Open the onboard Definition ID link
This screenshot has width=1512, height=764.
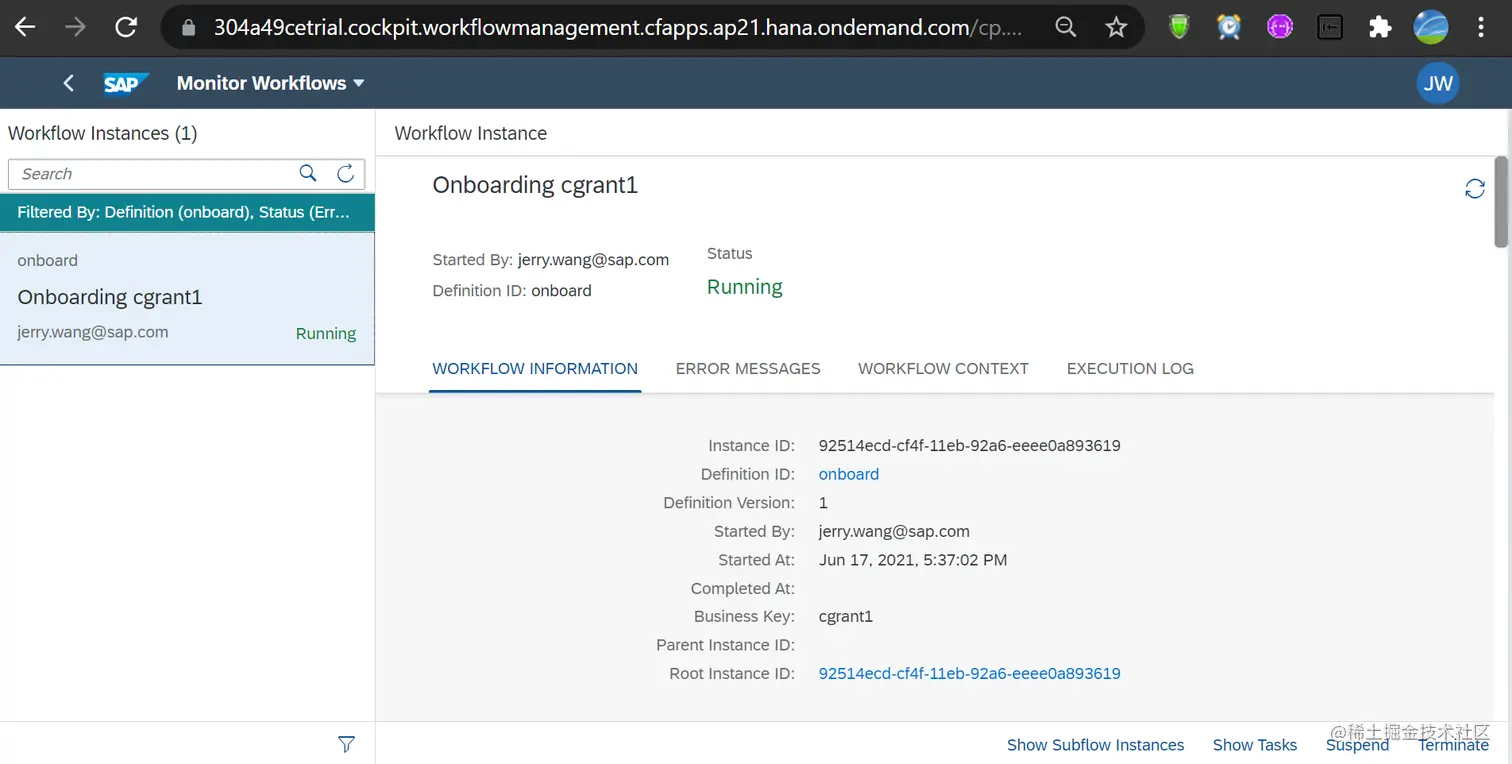(x=849, y=474)
